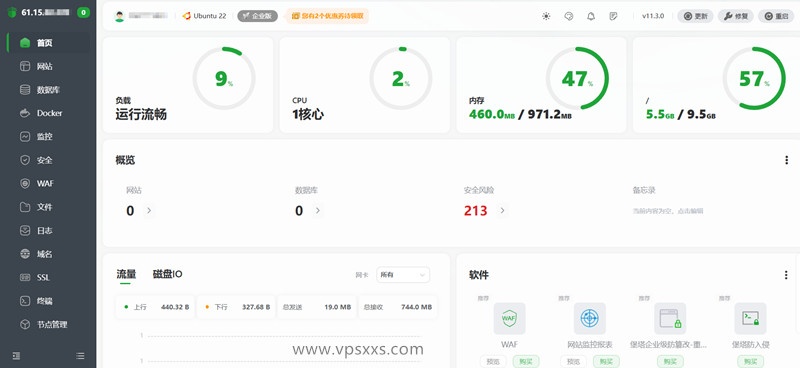800x368 pixels.
Task: Collapse the sidebar with bottom-left icon
Action: pos(16,356)
